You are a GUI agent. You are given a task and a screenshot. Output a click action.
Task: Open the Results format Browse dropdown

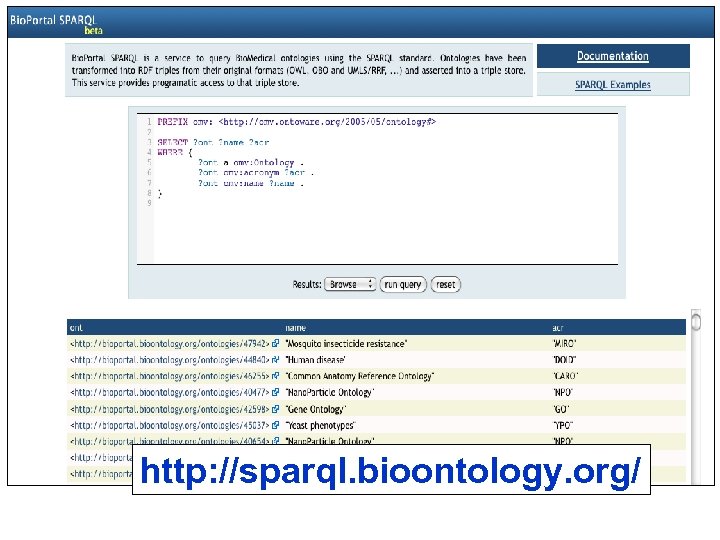tap(350, 284)
